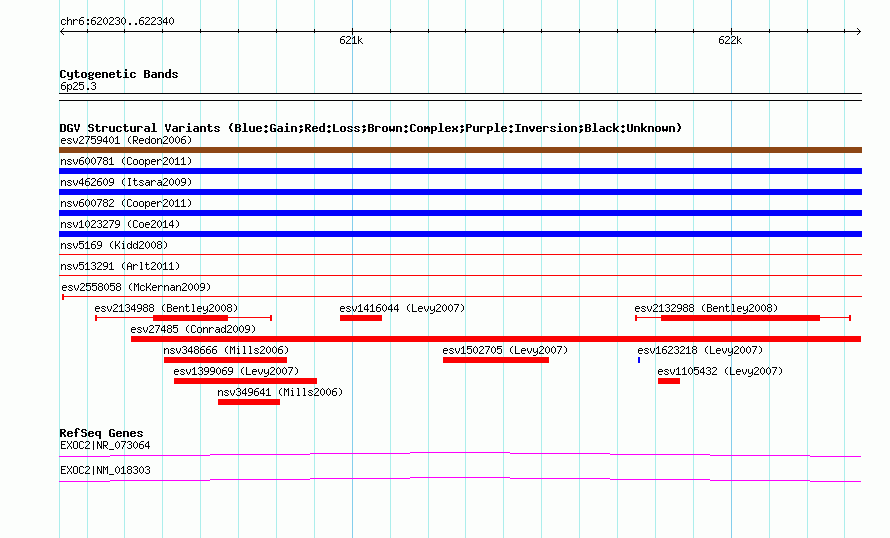Image resolution: width=890 pixels, height=538 pixels.
Task: Click the EXOC2|NR_073064 gene label
Action: coord(105,445)
